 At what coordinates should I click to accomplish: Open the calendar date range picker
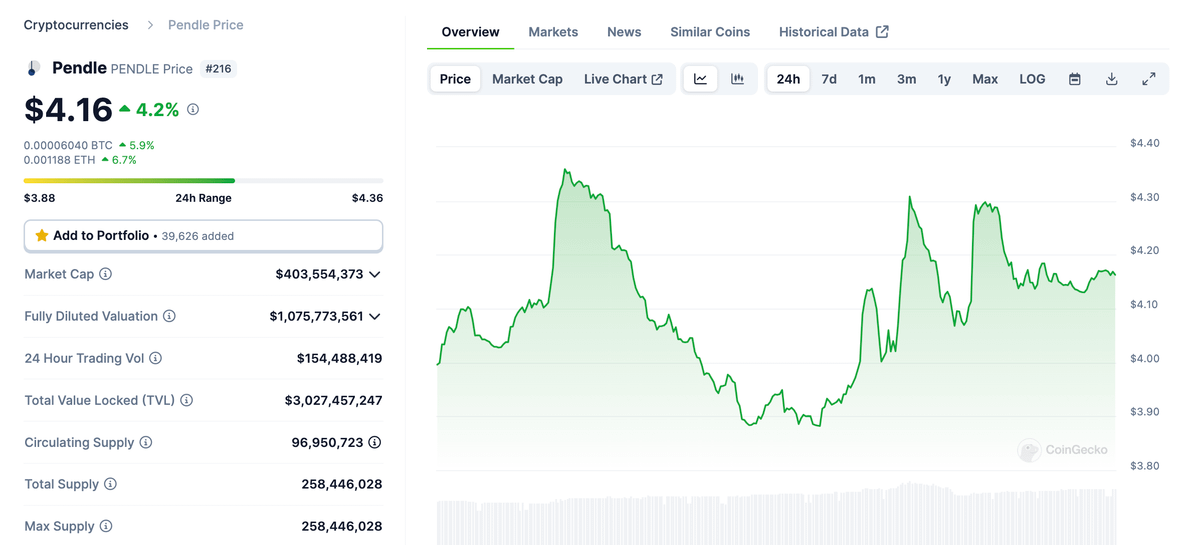pyautogui.click(x=1075, y=79)
